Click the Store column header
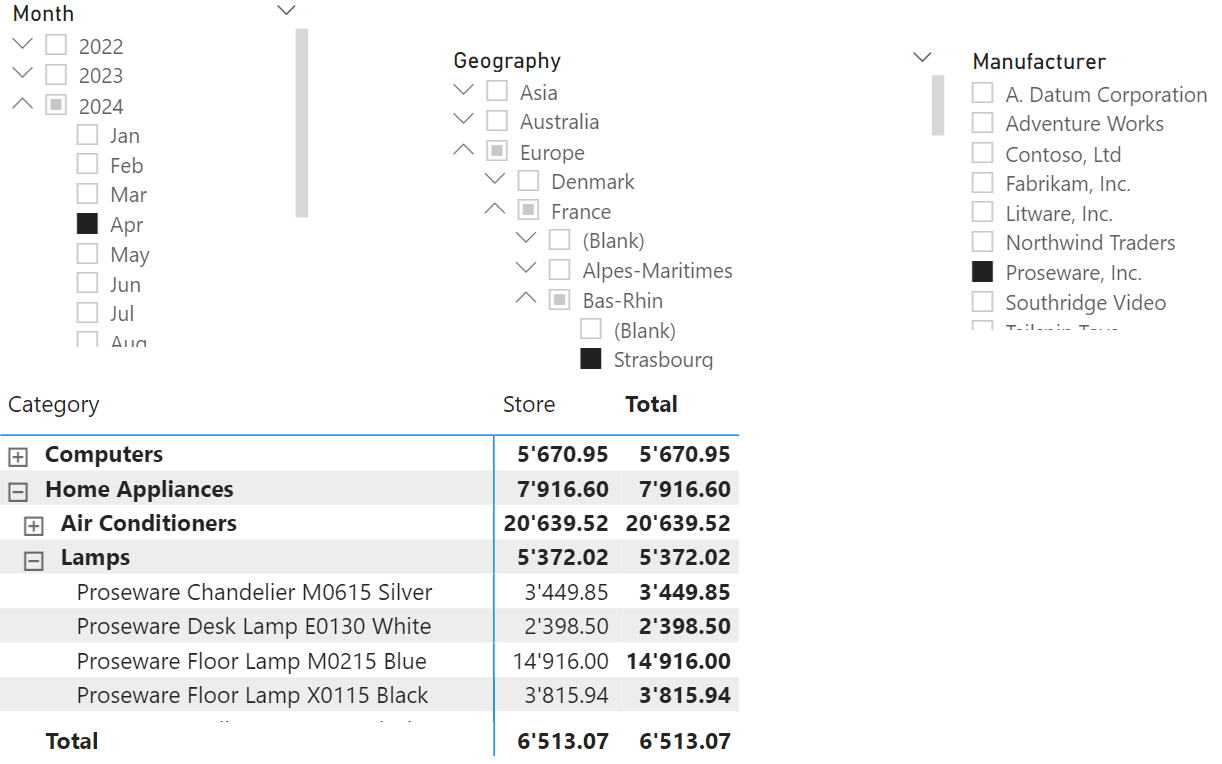 (x=529, y=405)
